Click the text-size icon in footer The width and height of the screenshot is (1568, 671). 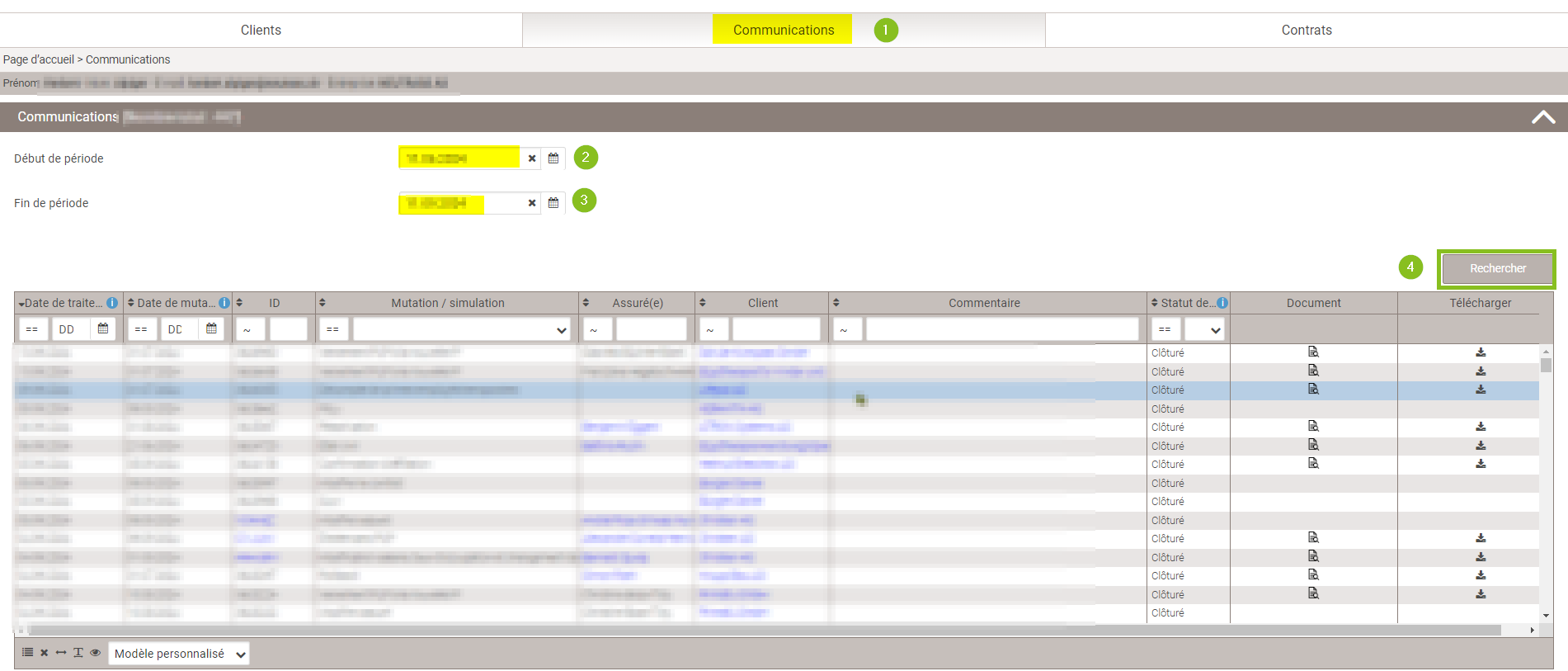[78, 652]
